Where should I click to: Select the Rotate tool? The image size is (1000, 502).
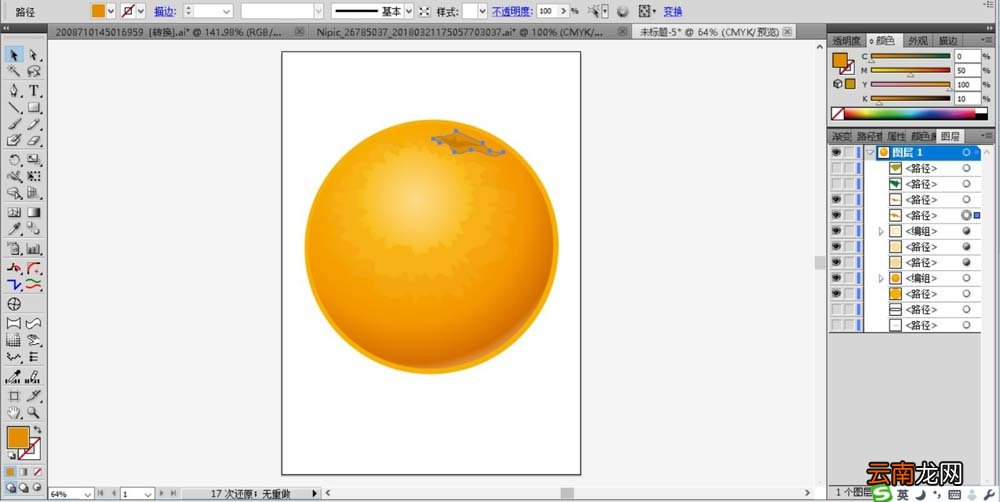[14, 159]
